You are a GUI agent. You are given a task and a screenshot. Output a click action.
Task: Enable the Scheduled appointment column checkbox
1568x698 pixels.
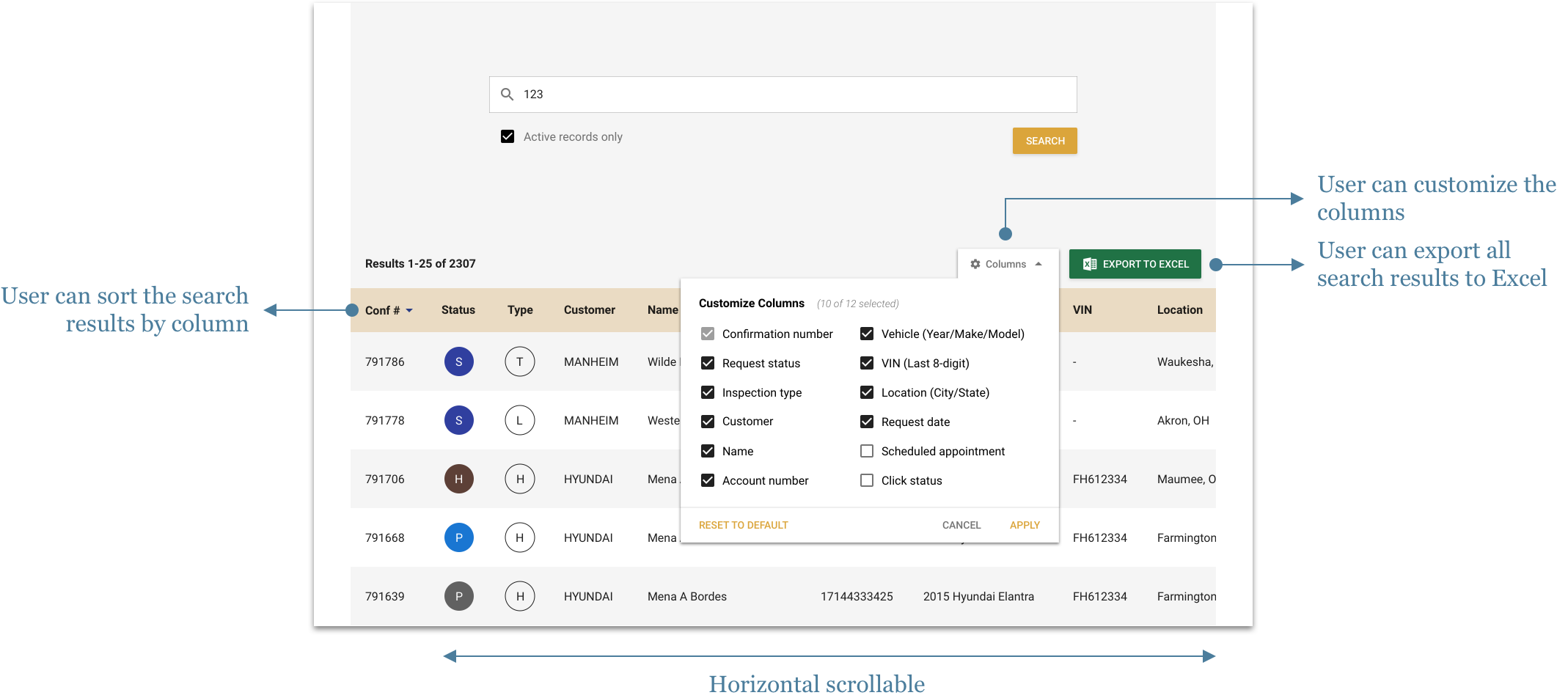[867, 451]
